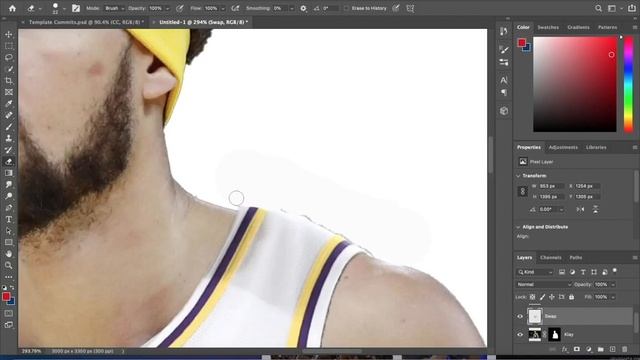Pick a color in the color field
This screenshot has height=360, width=640.
point(575,84)
